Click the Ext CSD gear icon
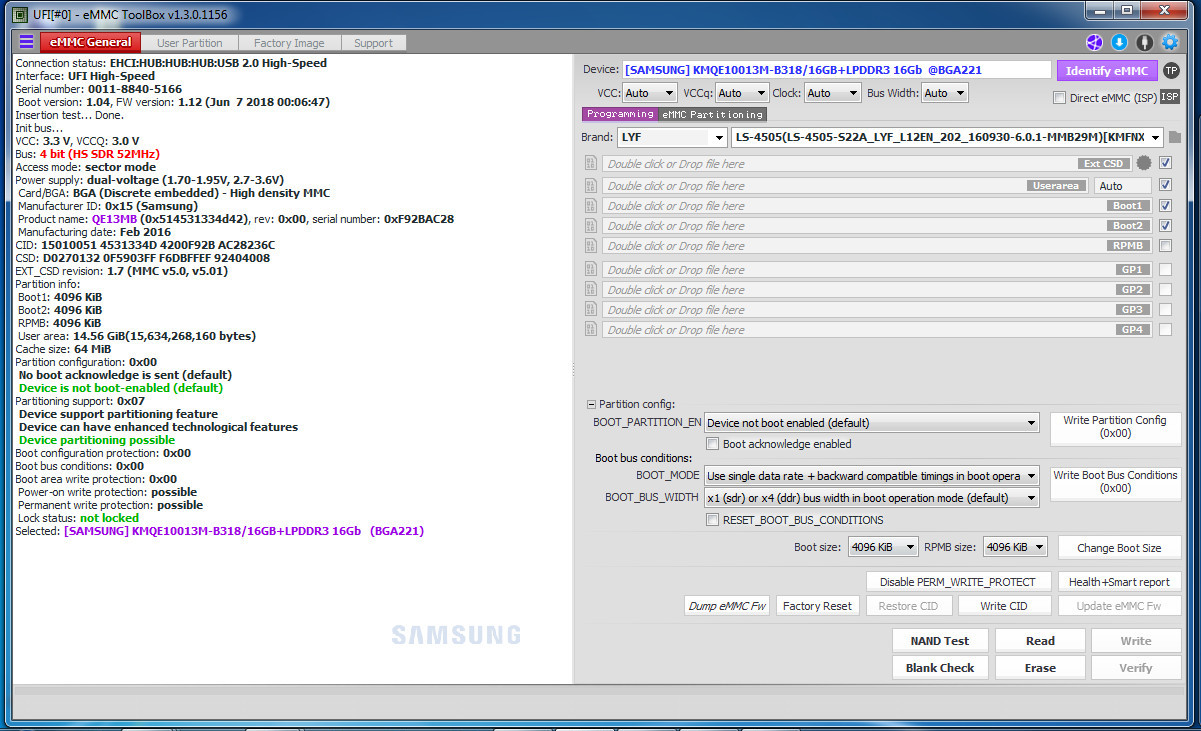This screenshot has width=1201, height=731. click(1143, 163)
